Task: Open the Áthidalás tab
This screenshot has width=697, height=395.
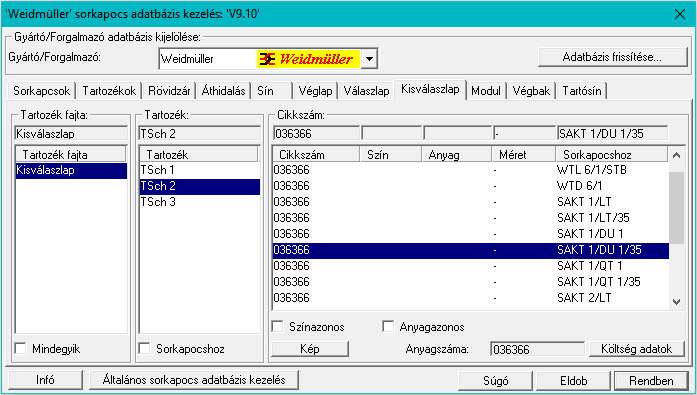Action: tap(223, 91)
